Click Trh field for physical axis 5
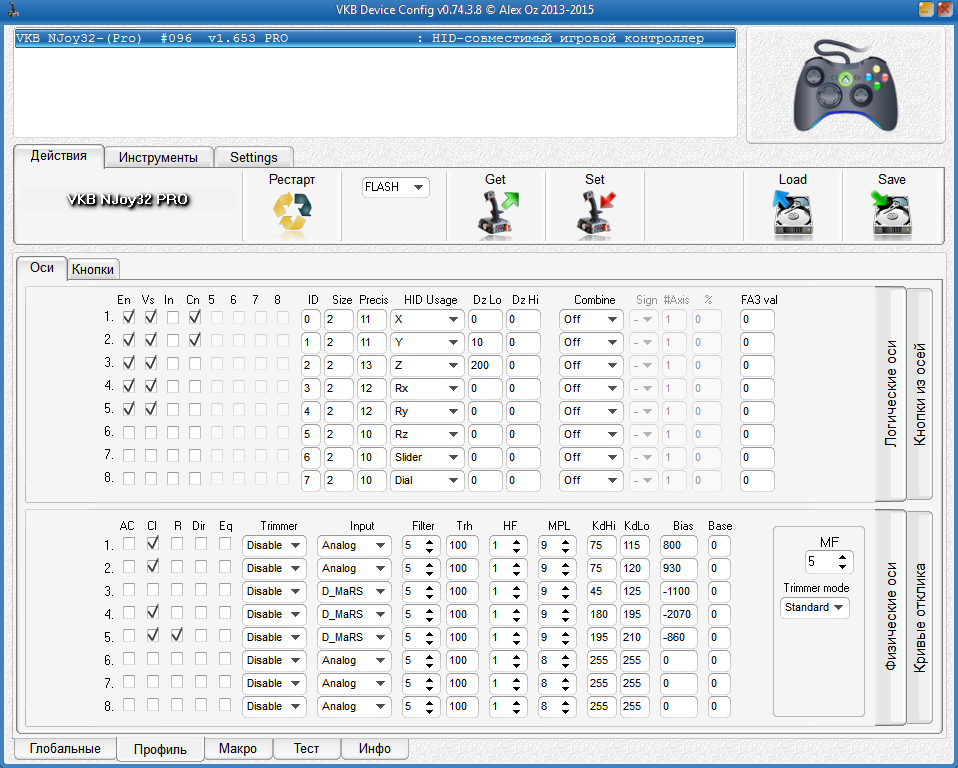The height and width of the screenshot is (768, 958). 463,637
